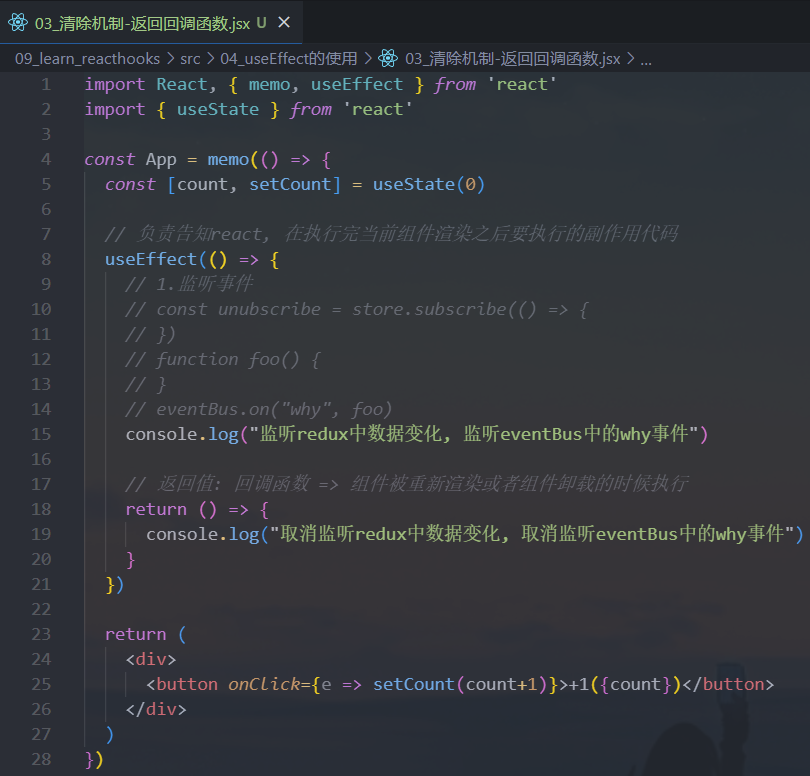Image resolution: width=810 pixels, height=776 pixels.
Task: Click the string '监听redux中数据变化' on line 15
Action: [351, 434]
